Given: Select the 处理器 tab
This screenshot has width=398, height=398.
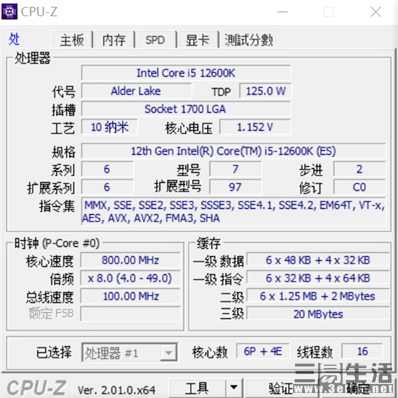Looking at the screenshot, I should (14, 39).
